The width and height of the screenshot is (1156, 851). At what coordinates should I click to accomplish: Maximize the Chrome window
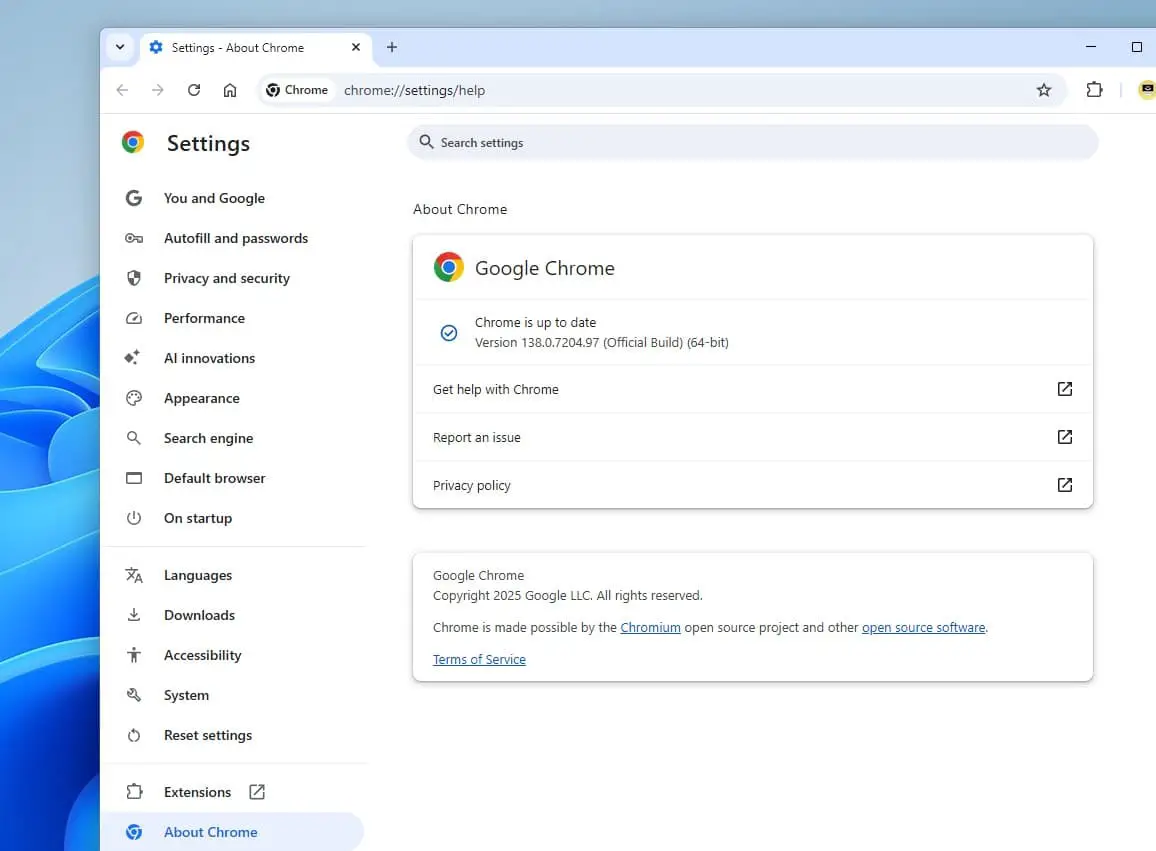[x=1137, y=46]
